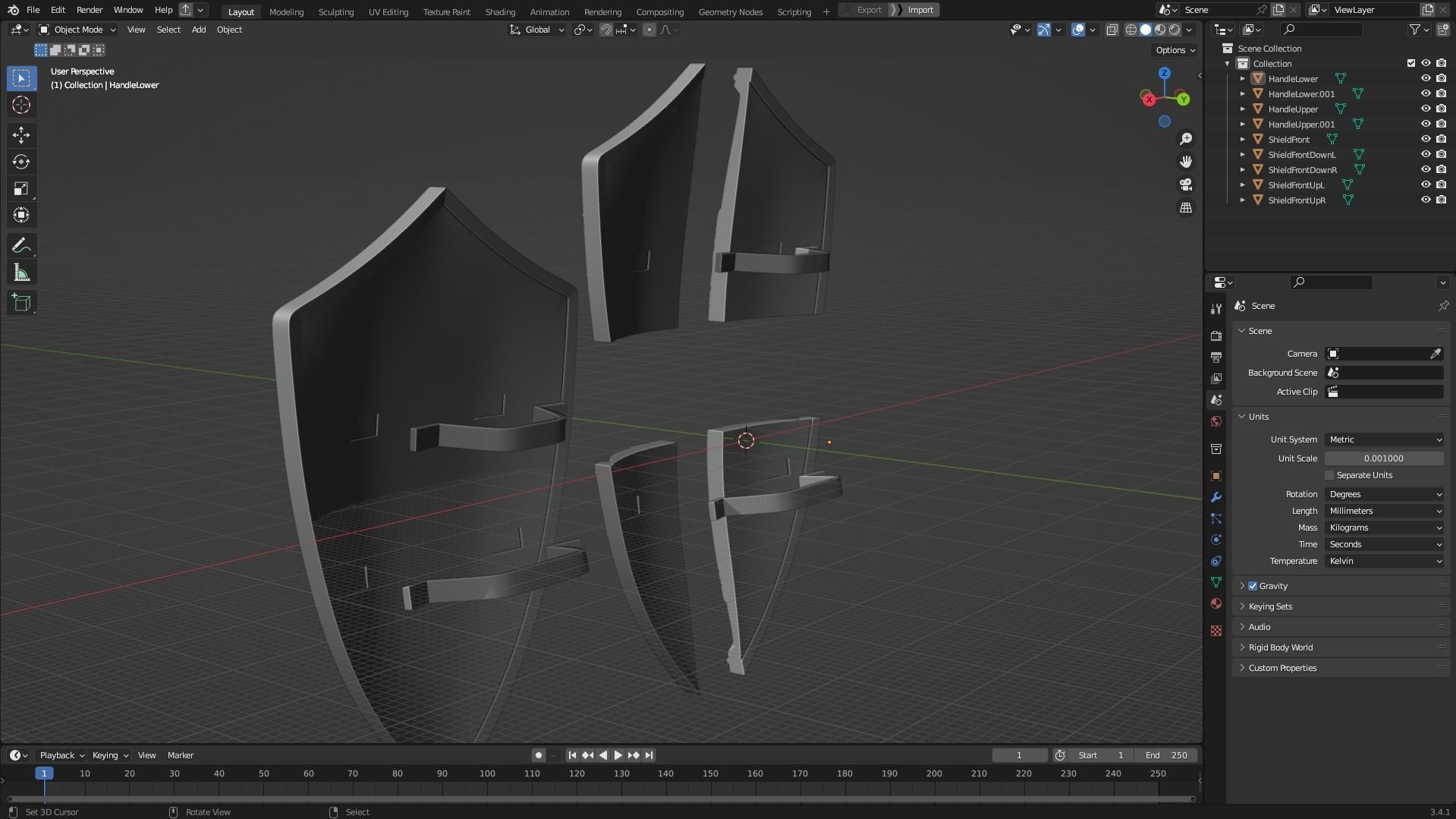Enable the Separate Units checkbox
Screen dimensions: 1456x819
[x=1329, y=475]
